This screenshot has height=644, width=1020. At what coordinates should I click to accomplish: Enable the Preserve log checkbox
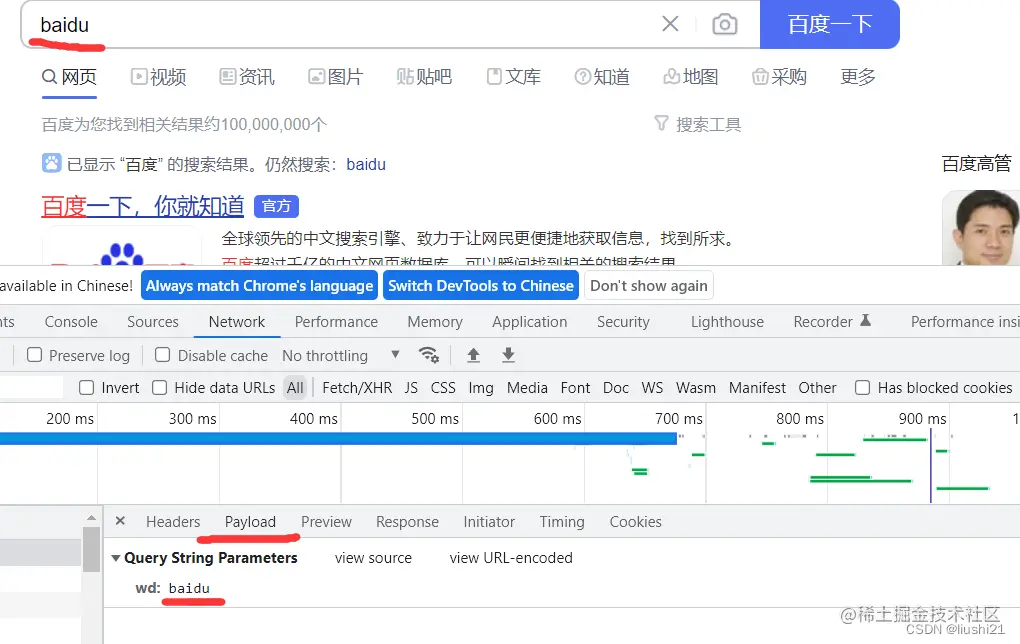(x=35, y=355)
